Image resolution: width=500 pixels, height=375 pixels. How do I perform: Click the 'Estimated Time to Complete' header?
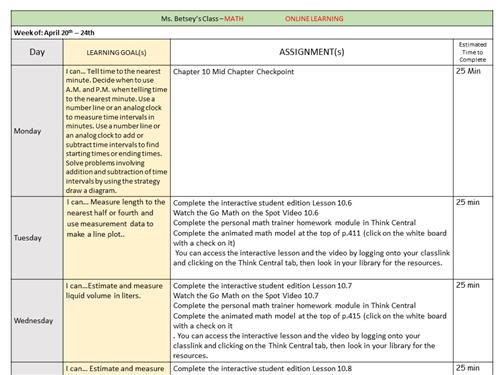click(x=473, y=52)
